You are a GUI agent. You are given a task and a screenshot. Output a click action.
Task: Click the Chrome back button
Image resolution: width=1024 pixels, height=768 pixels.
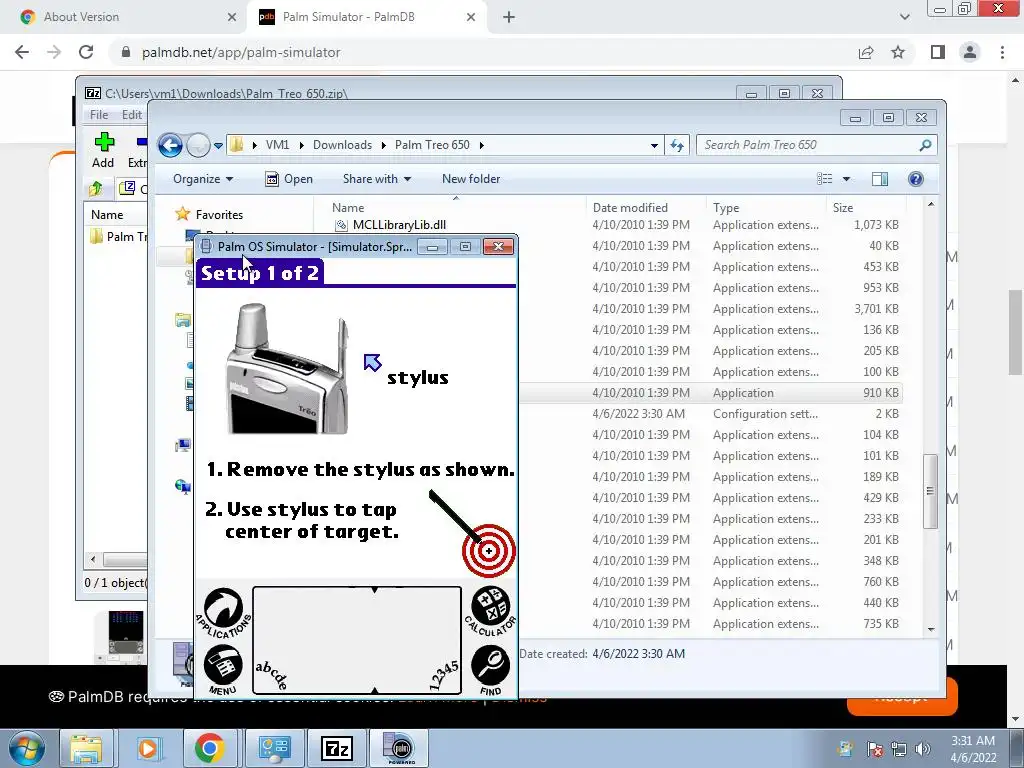22,52
